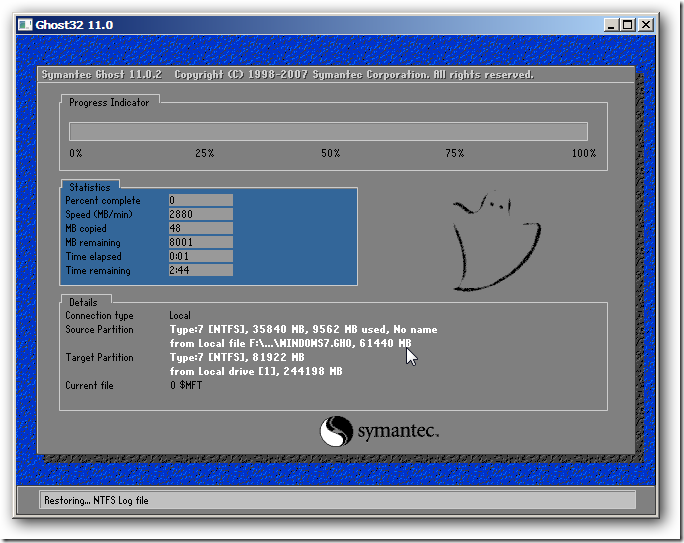
Task: Click the 0% progress label
Action: [x=75, y=153]
